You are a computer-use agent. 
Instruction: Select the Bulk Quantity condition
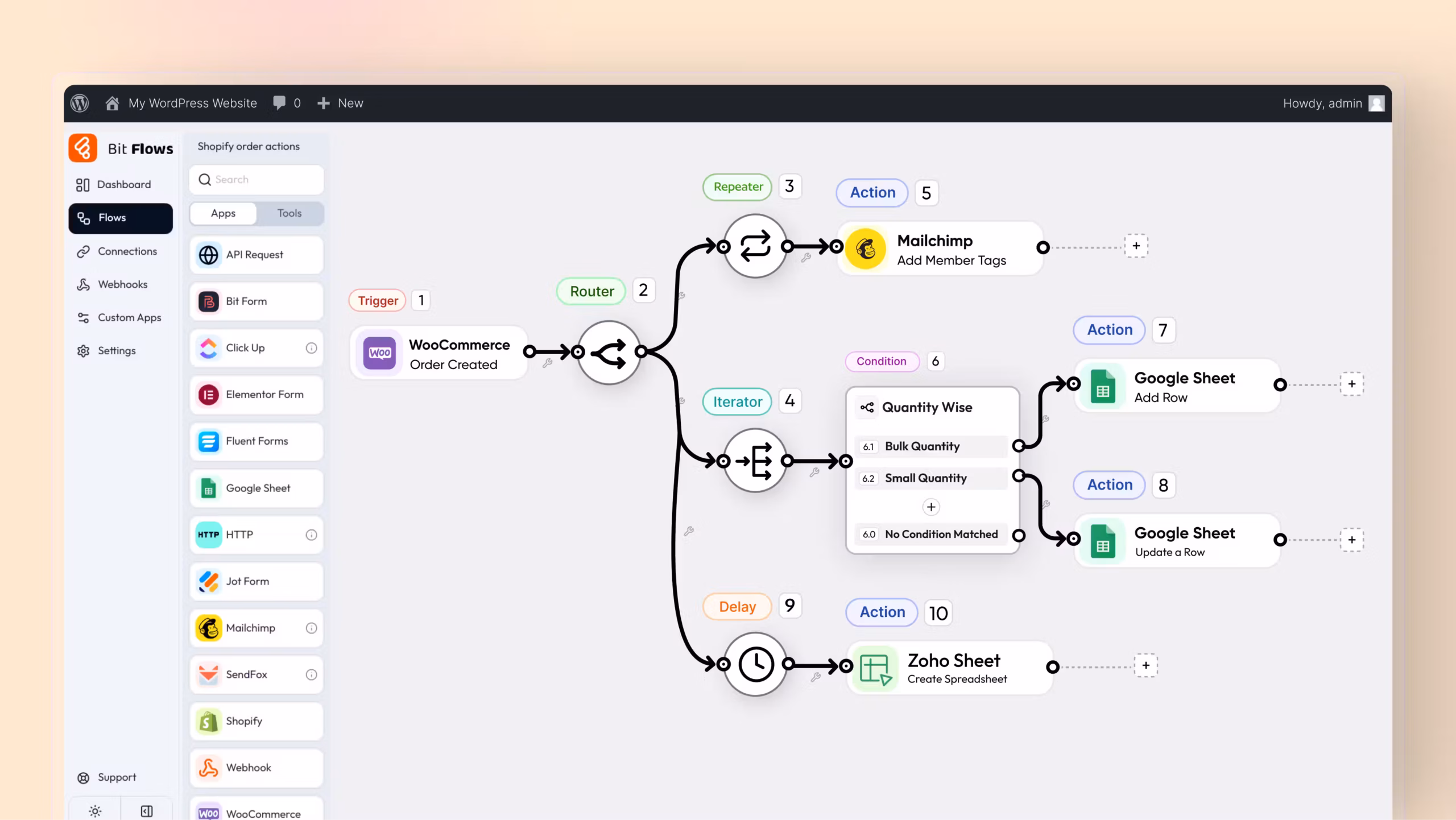(x=931, y=446)
